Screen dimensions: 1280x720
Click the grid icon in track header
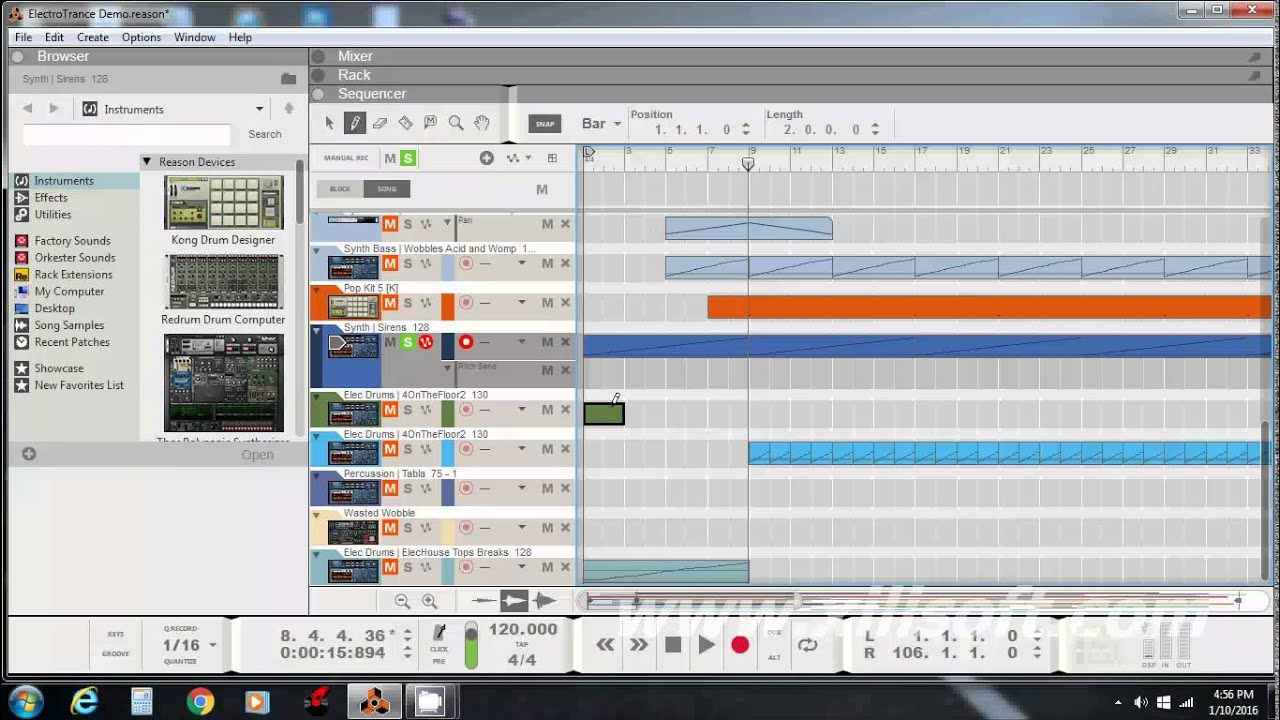pyautogui.click(x=552, y=158)
